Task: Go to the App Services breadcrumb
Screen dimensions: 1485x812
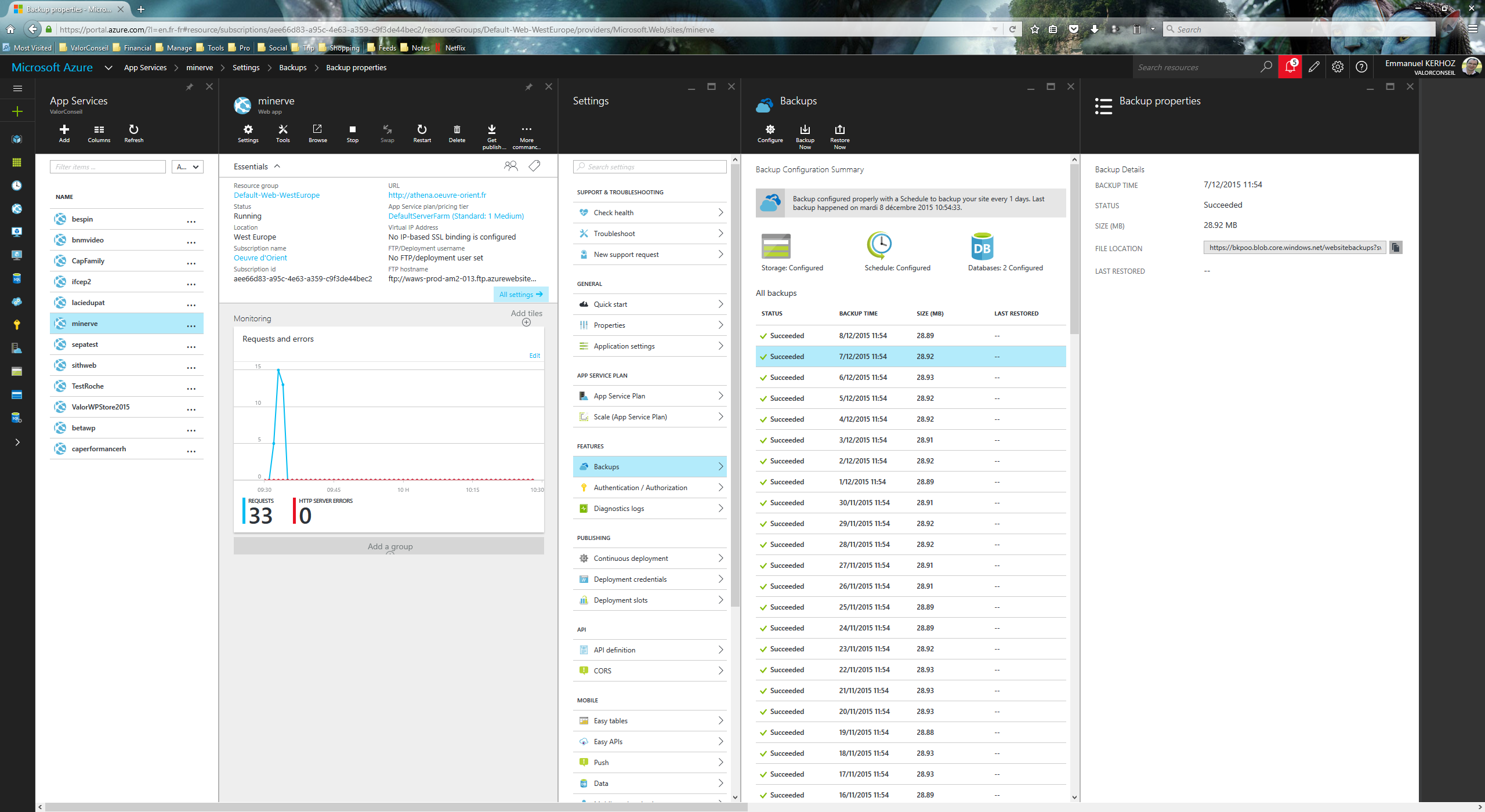Action: click(x=145, y=68)
